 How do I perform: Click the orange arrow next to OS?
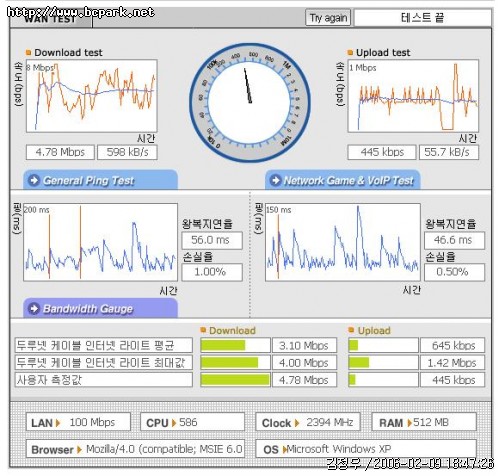pos(285,450)
